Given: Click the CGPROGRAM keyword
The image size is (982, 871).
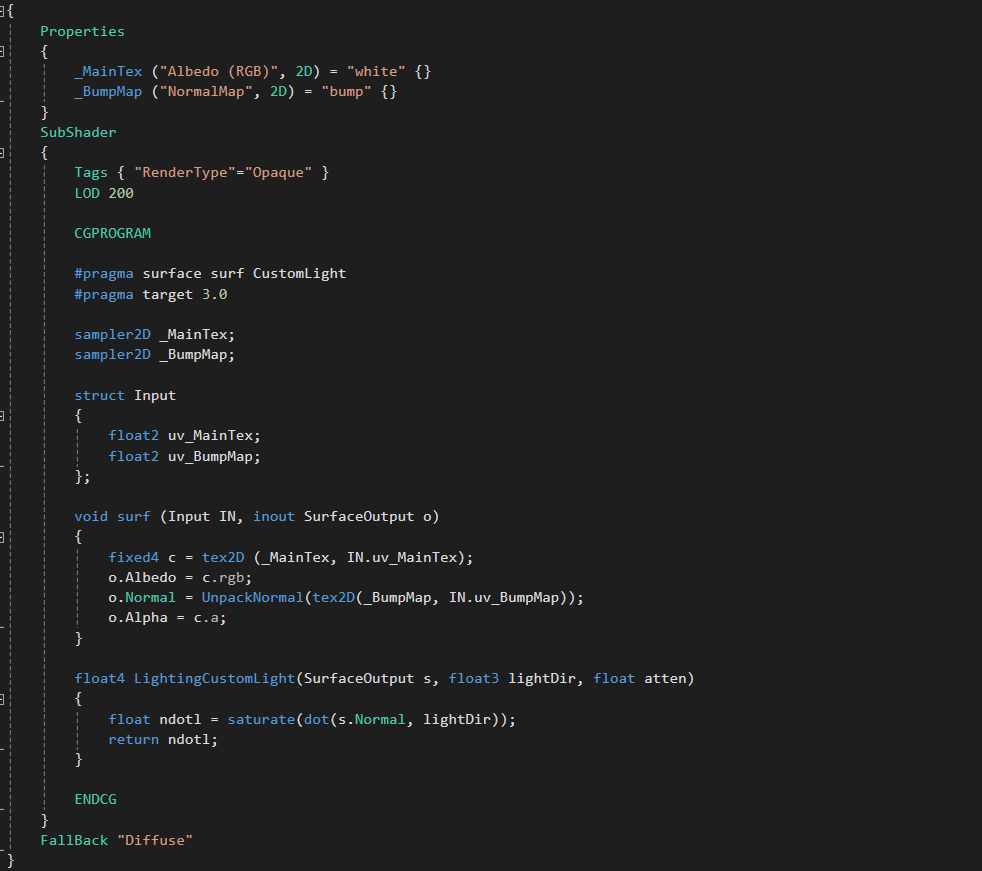Looking at the screenshot, I should coord(113,234).
